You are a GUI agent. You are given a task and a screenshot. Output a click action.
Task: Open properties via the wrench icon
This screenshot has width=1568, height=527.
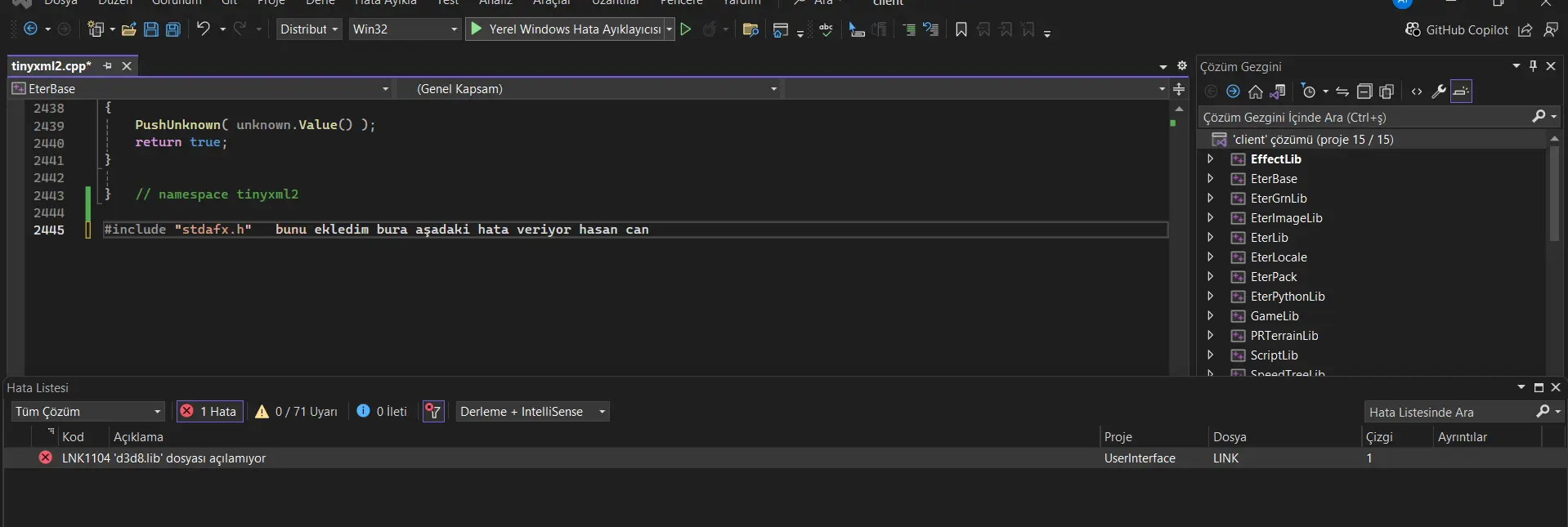[x=1438, y=92]
